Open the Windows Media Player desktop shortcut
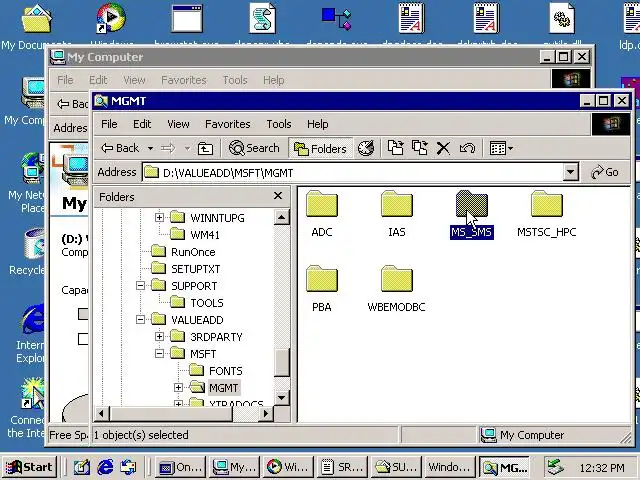The width and height of the screenshot is (640, 480). click(x=111, y=25)
